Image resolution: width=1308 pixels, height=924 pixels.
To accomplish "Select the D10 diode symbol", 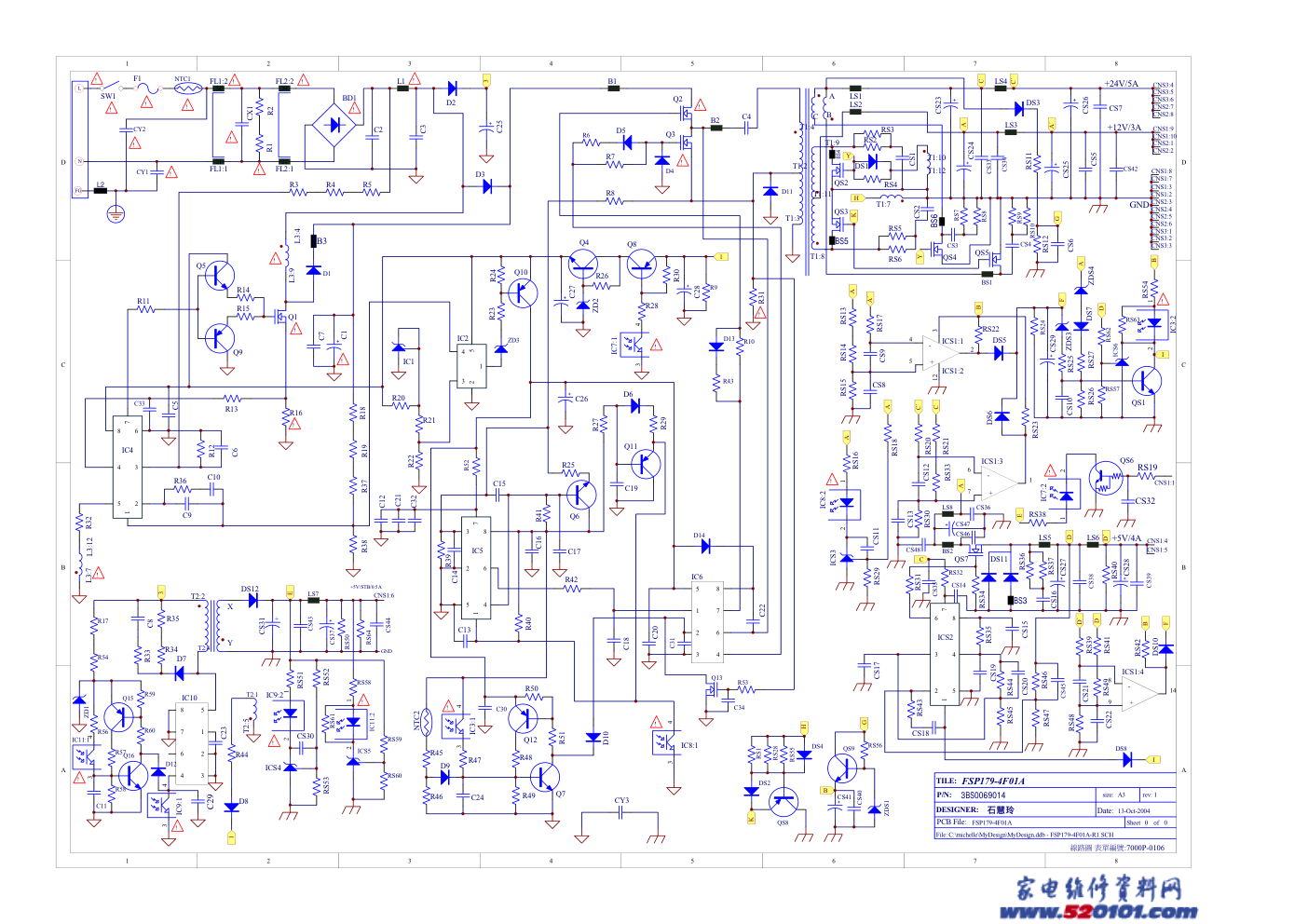I will [x=593, y=738].
